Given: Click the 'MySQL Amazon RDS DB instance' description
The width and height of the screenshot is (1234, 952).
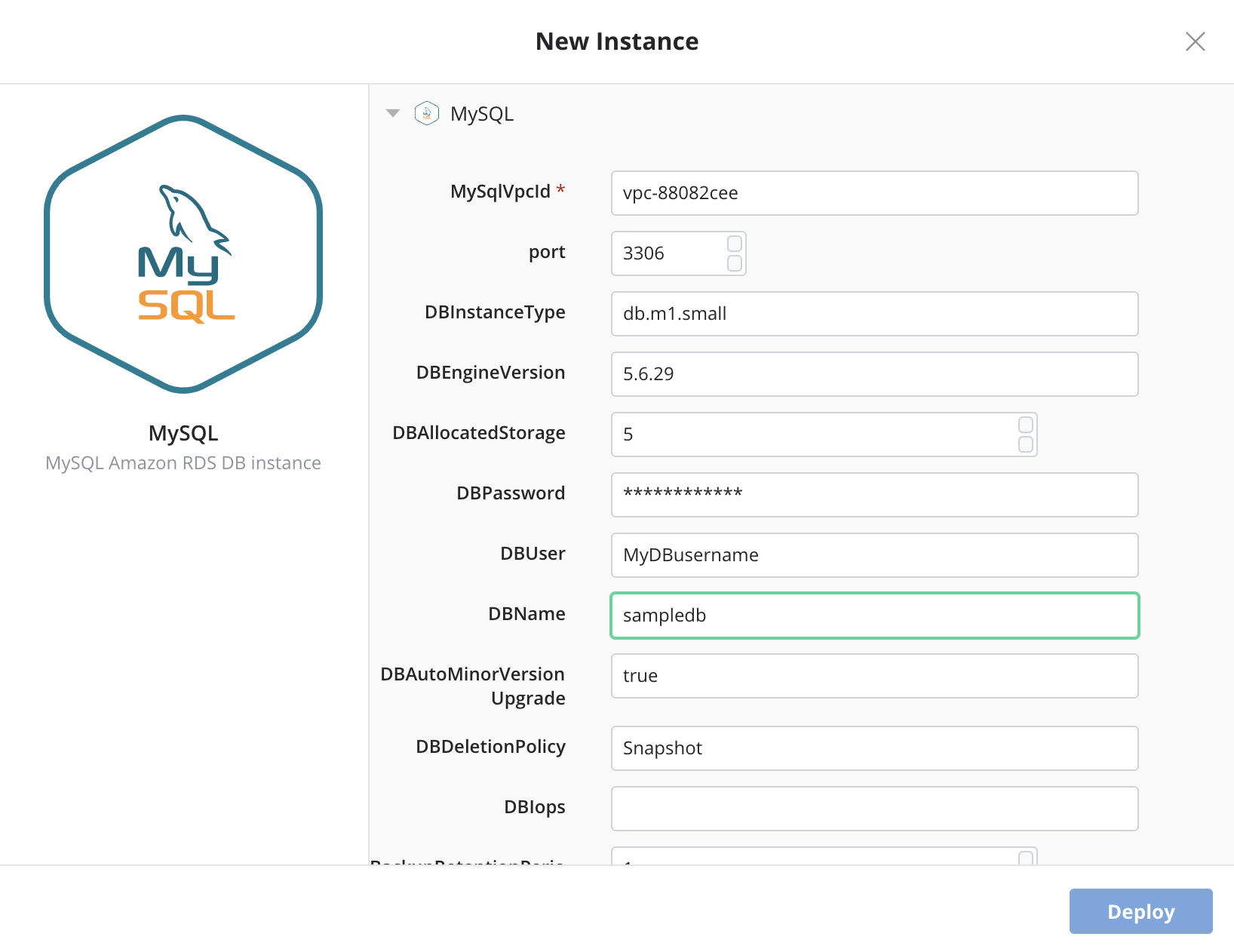Looking at the screenshot, I should (x=183, y=463).
